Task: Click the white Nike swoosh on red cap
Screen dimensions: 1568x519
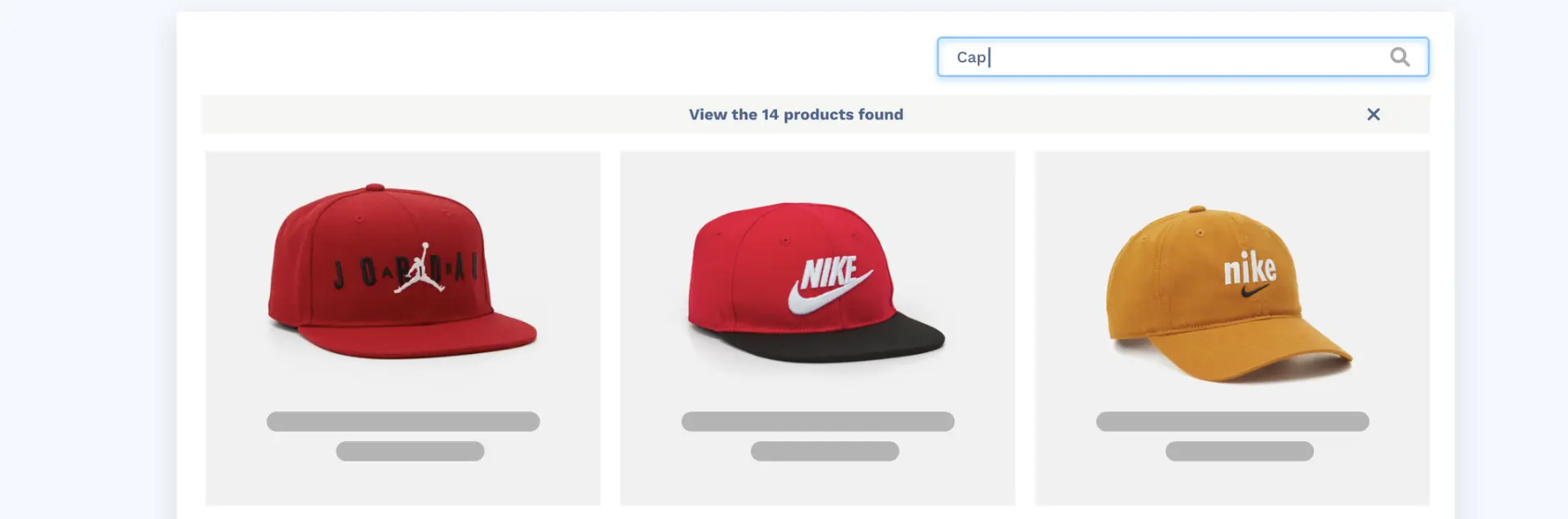Action: pos(828,292)
